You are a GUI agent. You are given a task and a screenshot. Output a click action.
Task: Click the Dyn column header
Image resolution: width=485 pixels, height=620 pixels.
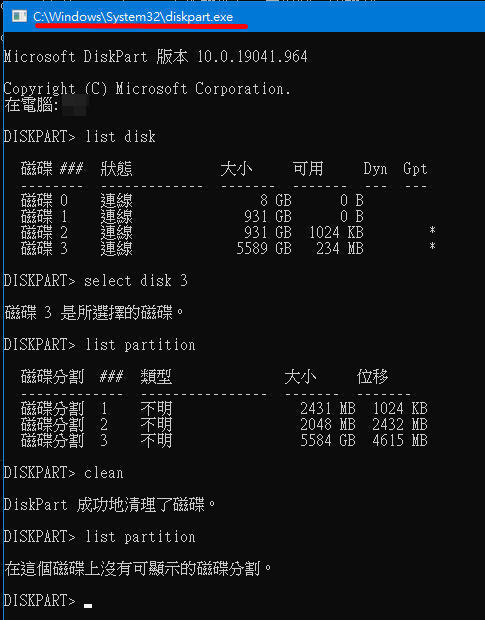pos(375,169)
